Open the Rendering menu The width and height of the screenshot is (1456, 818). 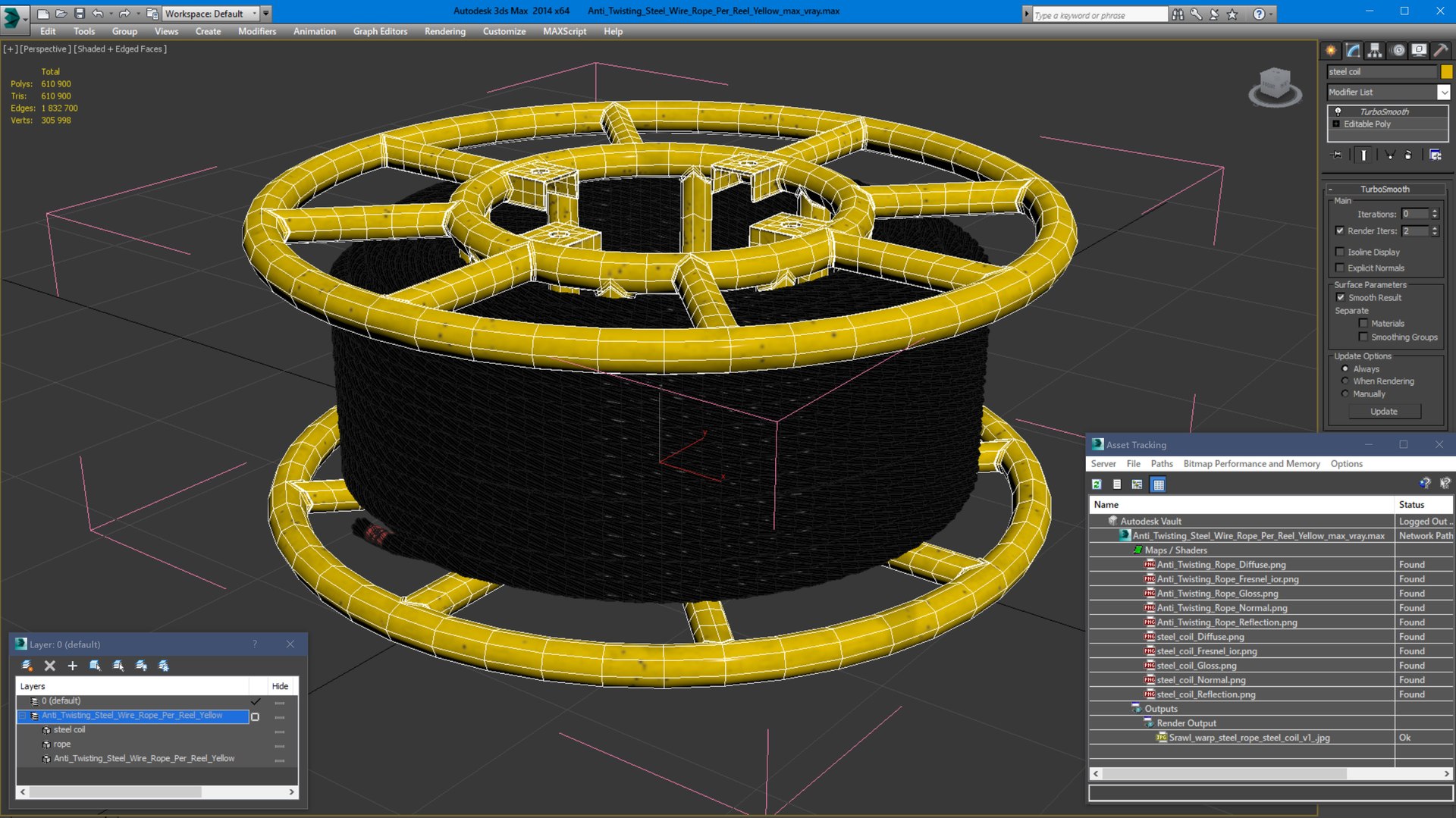[444, 31]
